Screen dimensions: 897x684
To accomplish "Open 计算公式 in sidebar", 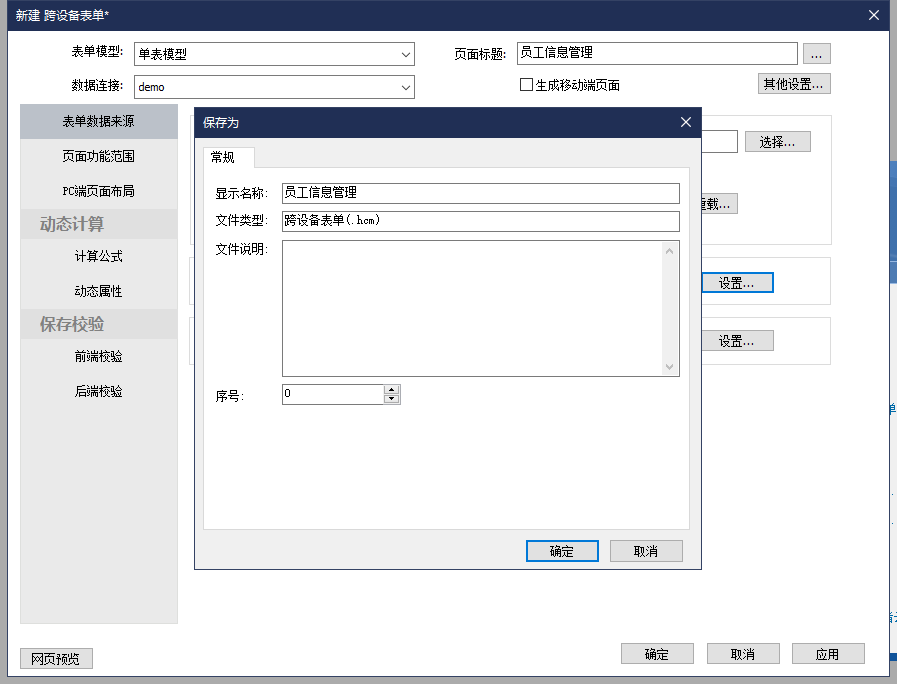I will coord(98,256).
